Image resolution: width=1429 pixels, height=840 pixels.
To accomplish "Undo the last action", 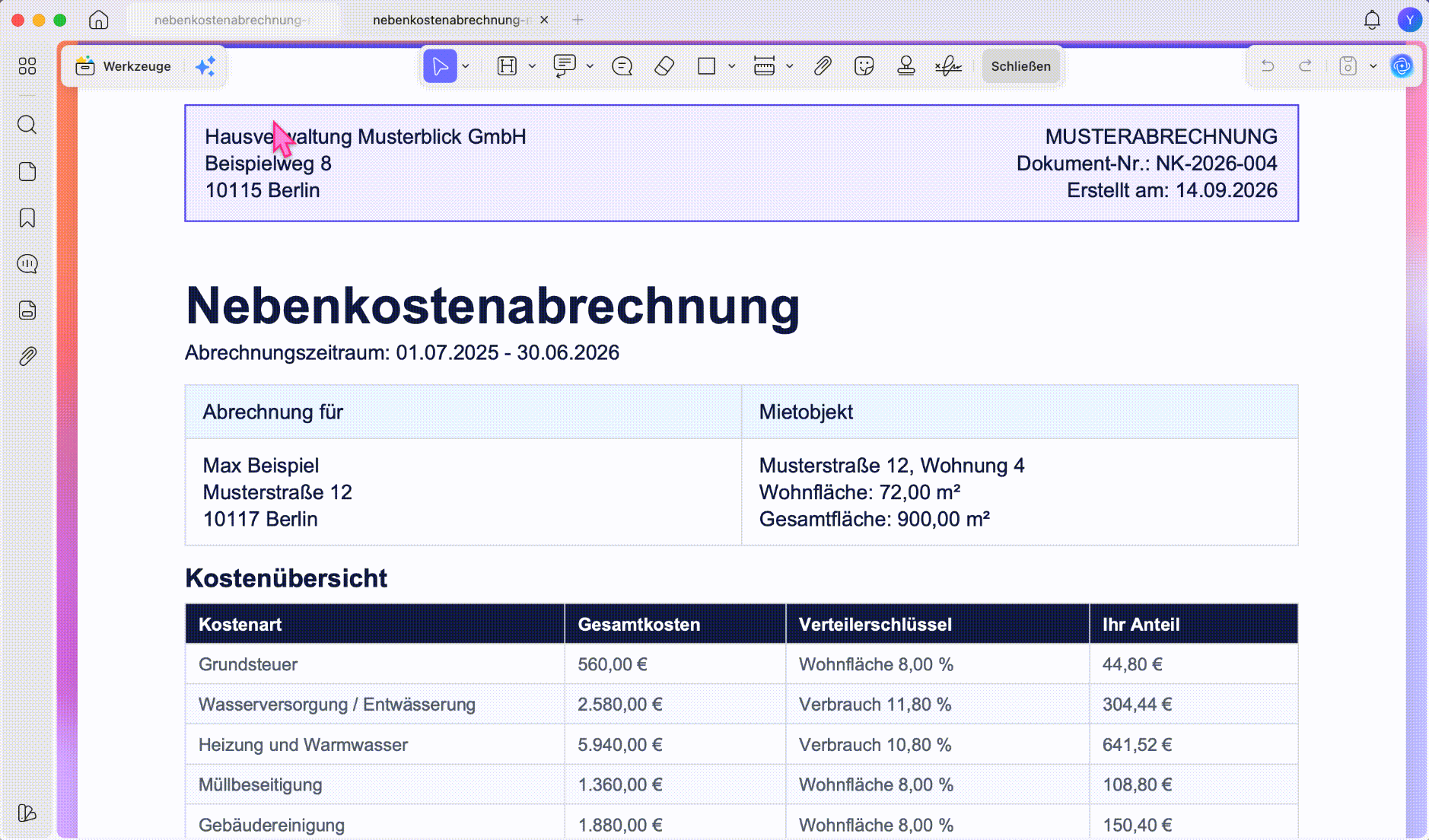I will coord(1268,66).
